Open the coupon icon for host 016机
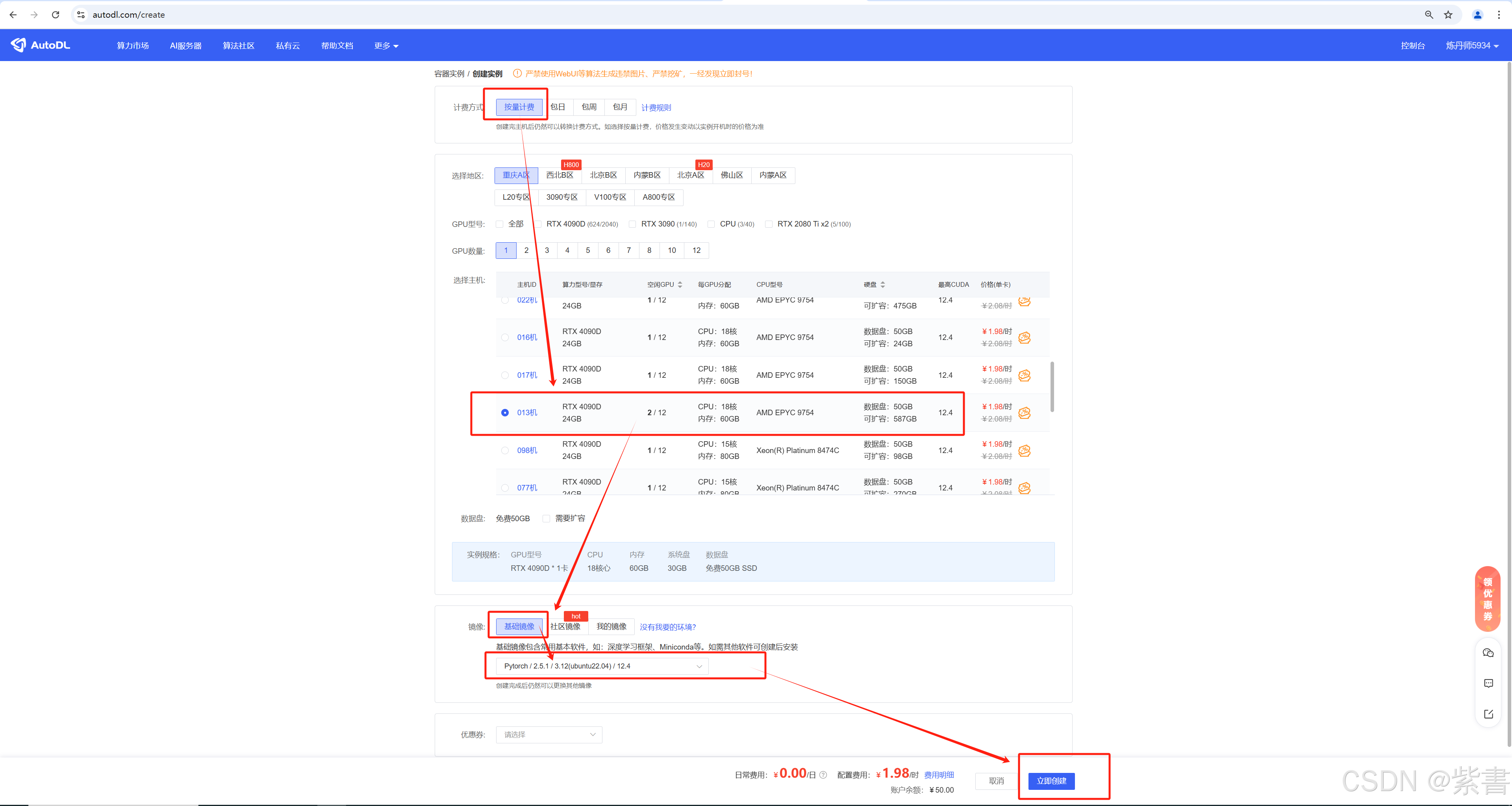The image size is (1512, 806). click(1024, 338)
